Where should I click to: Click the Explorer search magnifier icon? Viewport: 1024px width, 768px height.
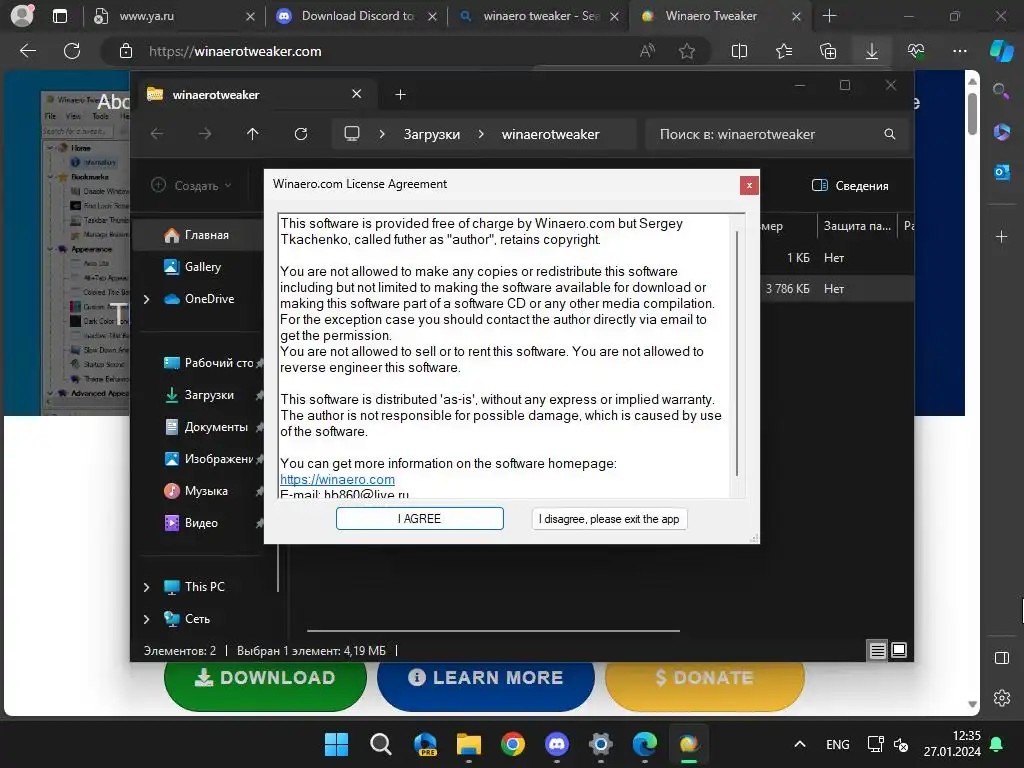click(889, 134)
